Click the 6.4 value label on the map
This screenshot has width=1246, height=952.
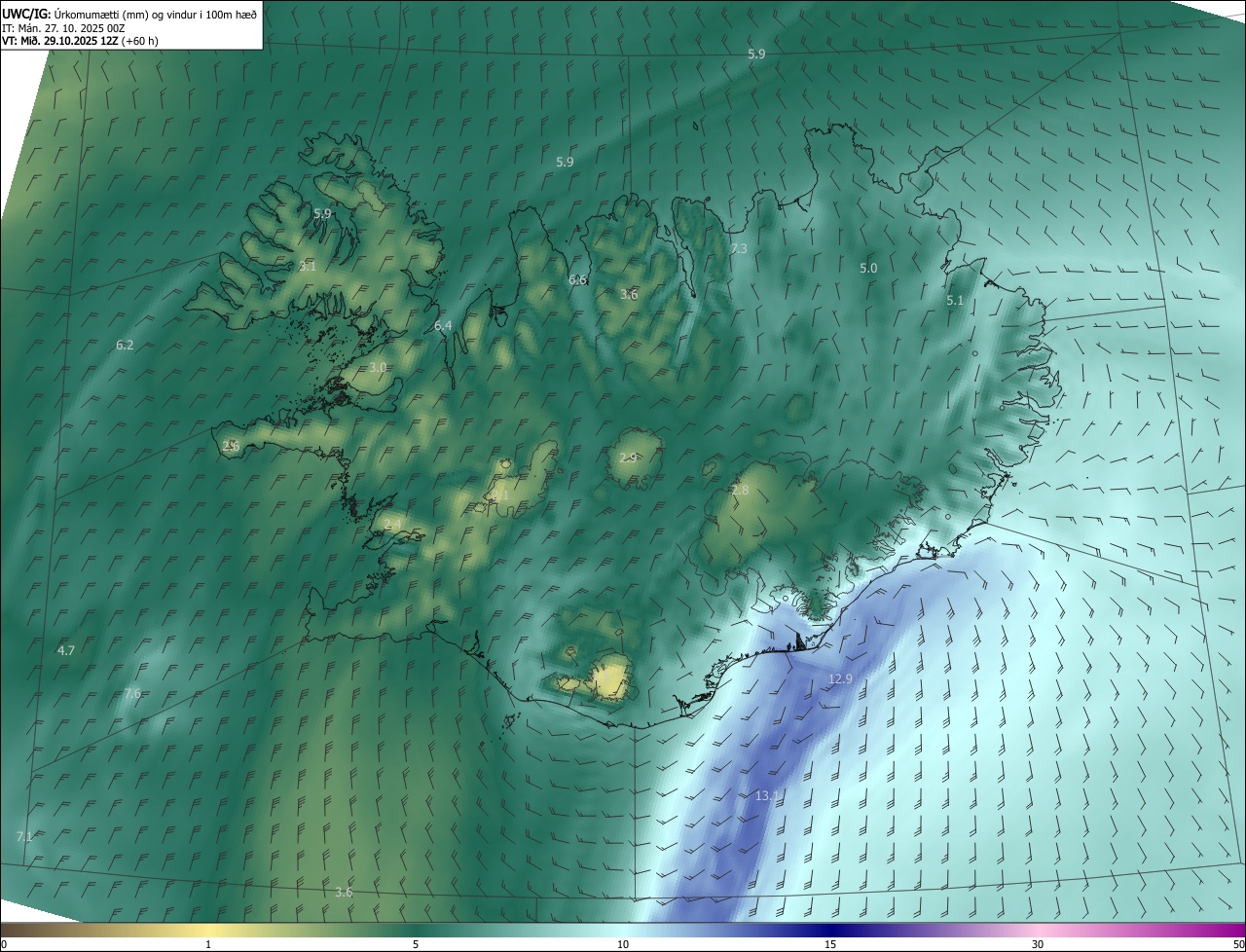tap(443, 326)
